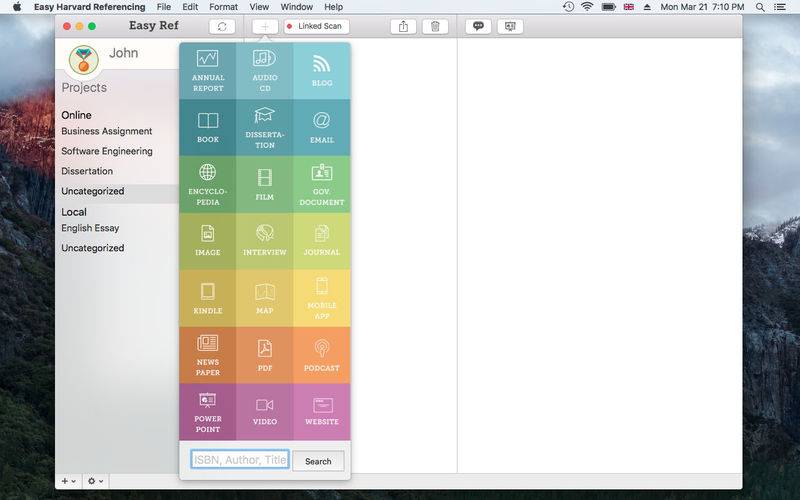Open the Software Engineering project
Viewport: 800px width, 500px height.
point(107,151)
